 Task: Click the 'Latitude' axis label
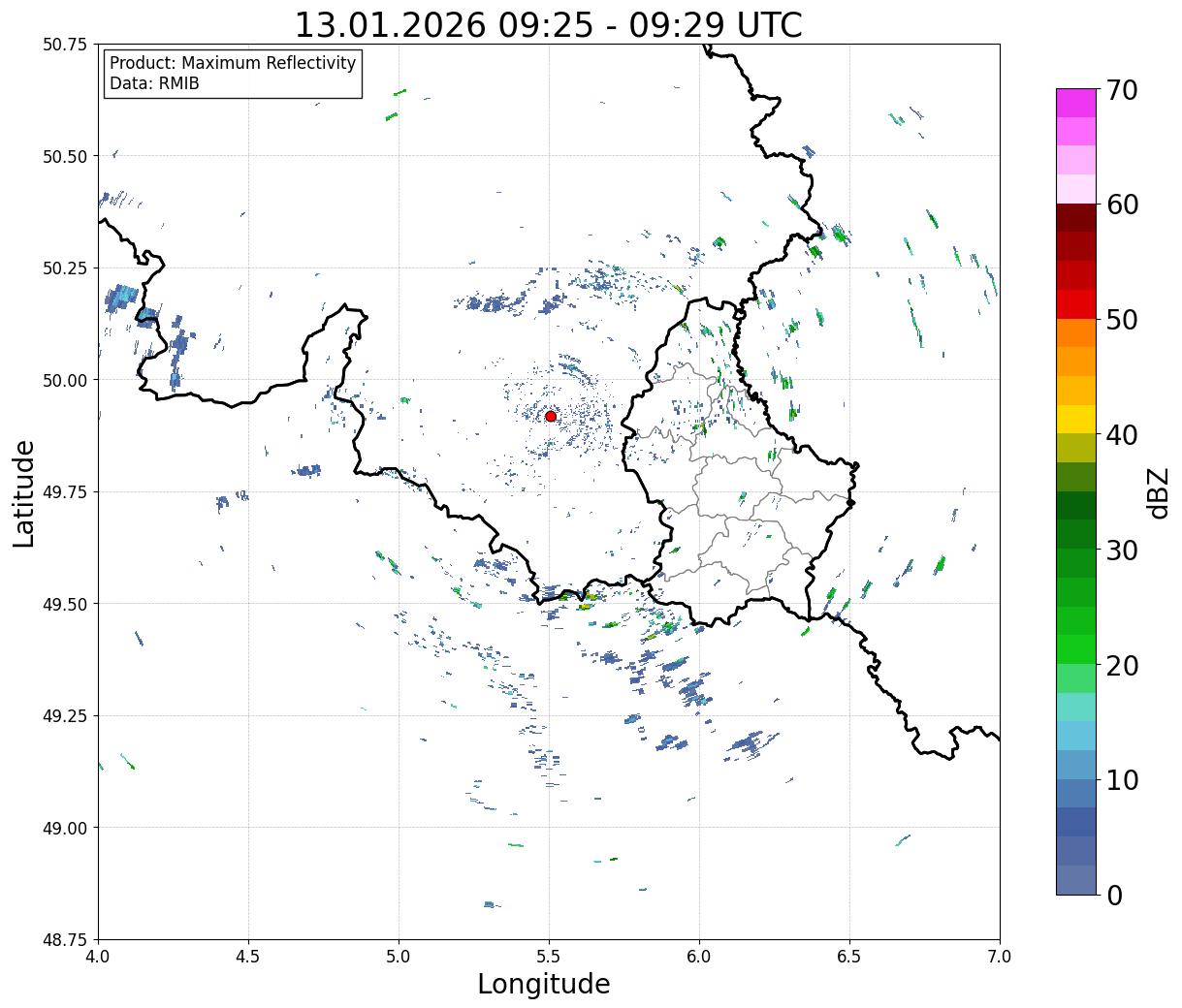24,492
